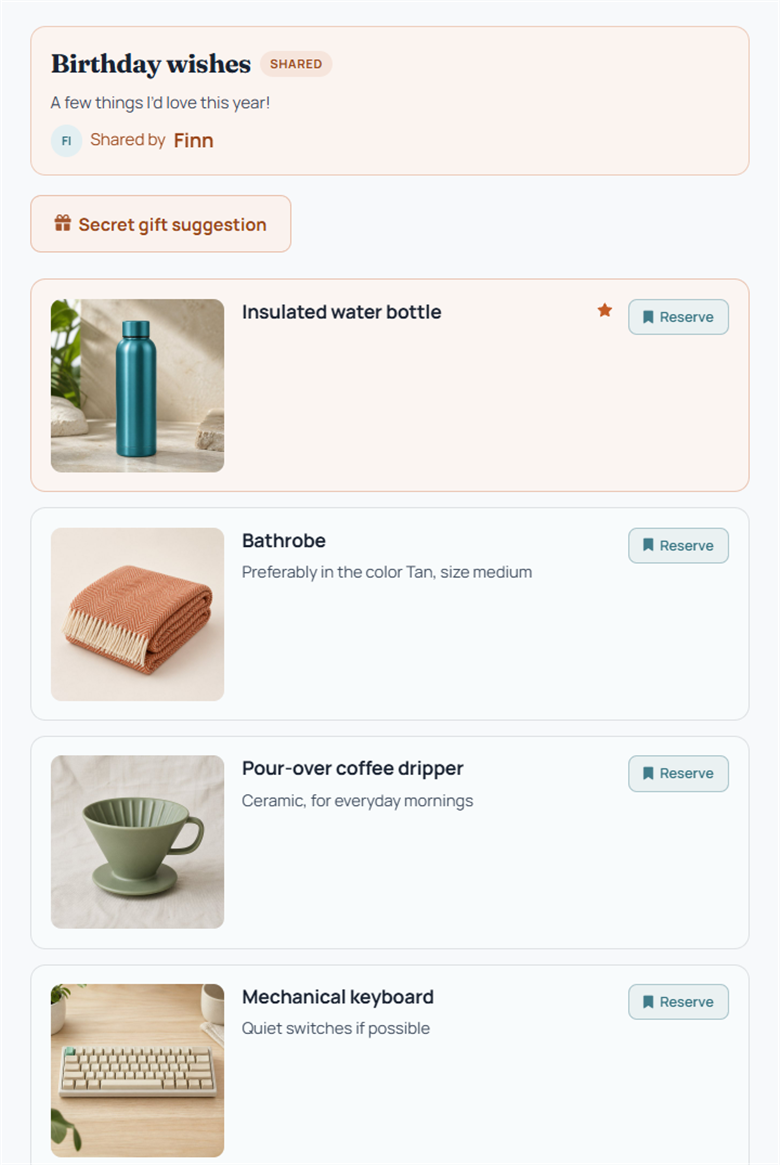Click the FI avatar circle
The height and width of the screenshot is (1165, 780).
[66, 140]
